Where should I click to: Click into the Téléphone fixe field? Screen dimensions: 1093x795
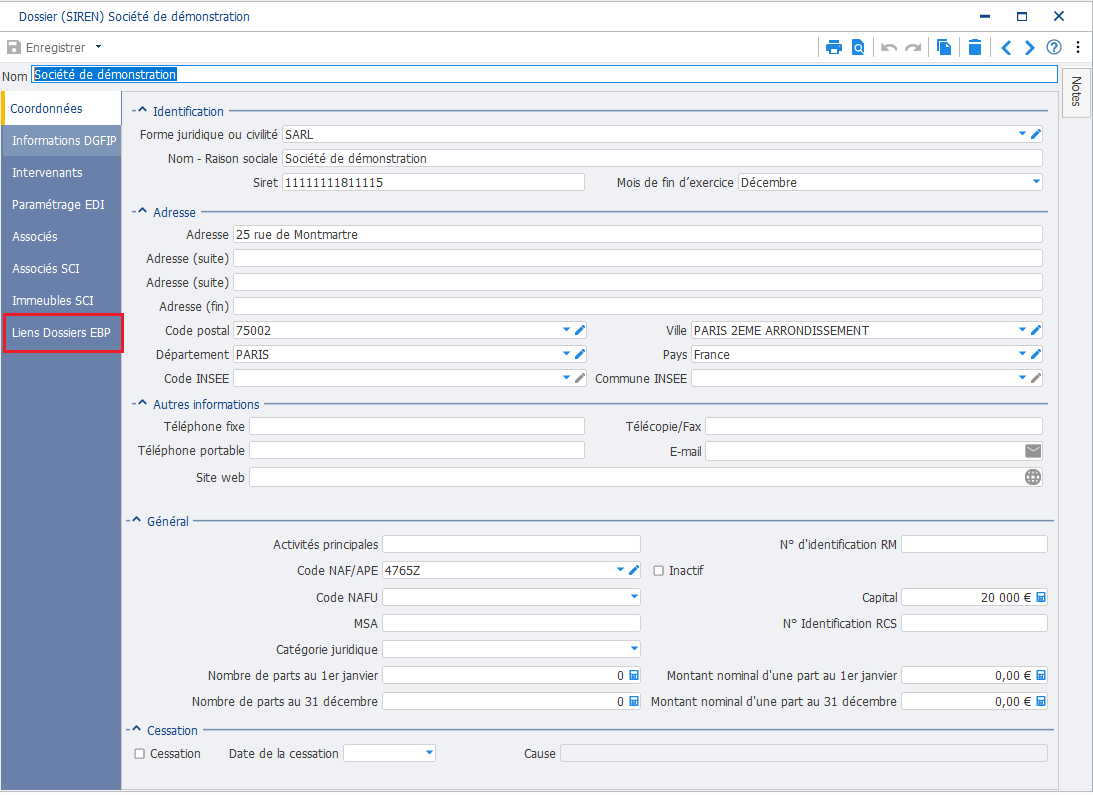click(x=417, y=426)
